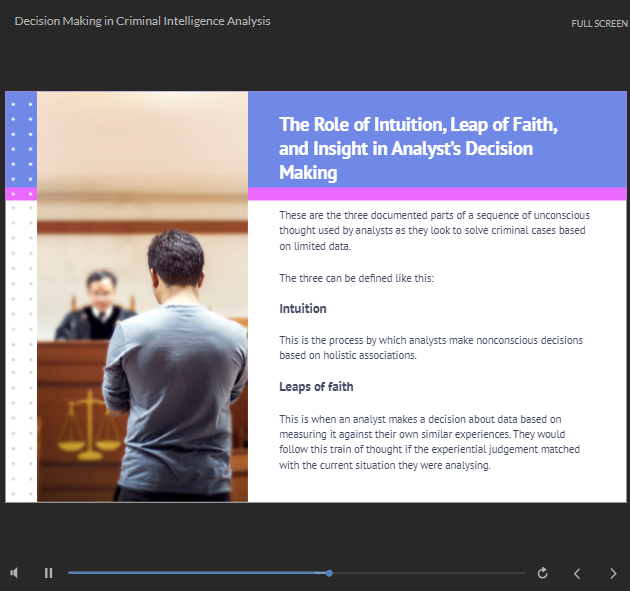630x591 pixels.
Task: Select the 'Intuition' subheading
Action: pyautogui.click(x=303, y=309)
